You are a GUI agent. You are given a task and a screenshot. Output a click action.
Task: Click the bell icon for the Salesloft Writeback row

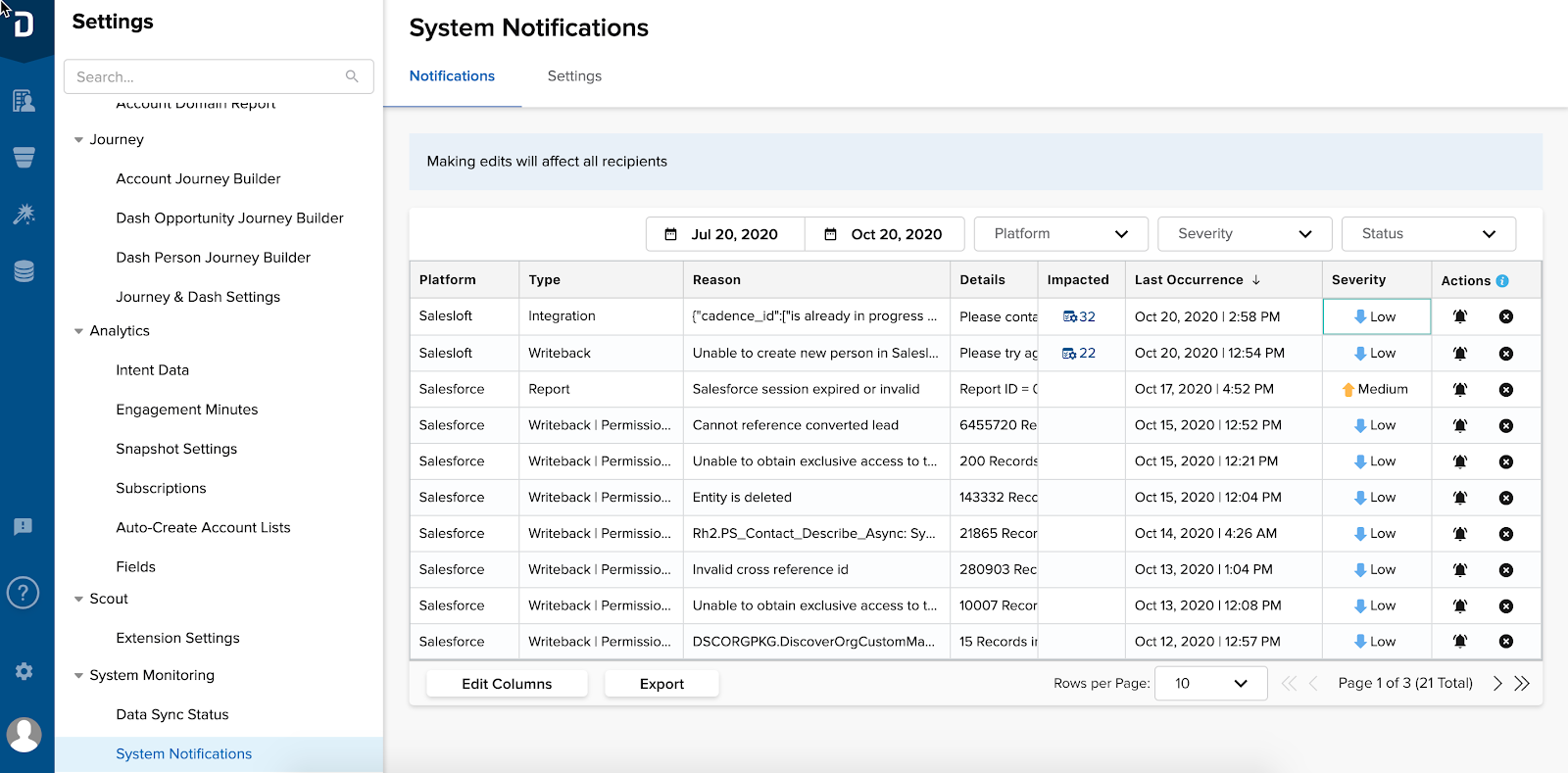click(x=1459, y=353)
